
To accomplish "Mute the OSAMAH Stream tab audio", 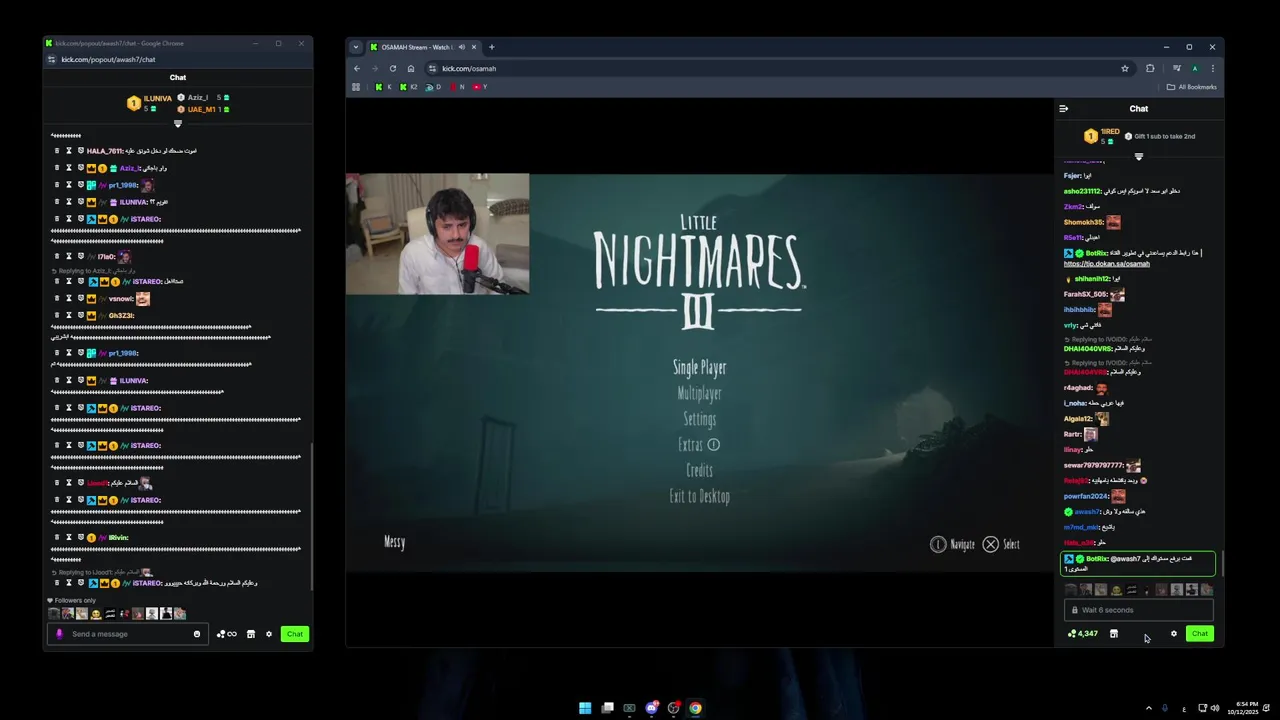I will pos(461,47).
